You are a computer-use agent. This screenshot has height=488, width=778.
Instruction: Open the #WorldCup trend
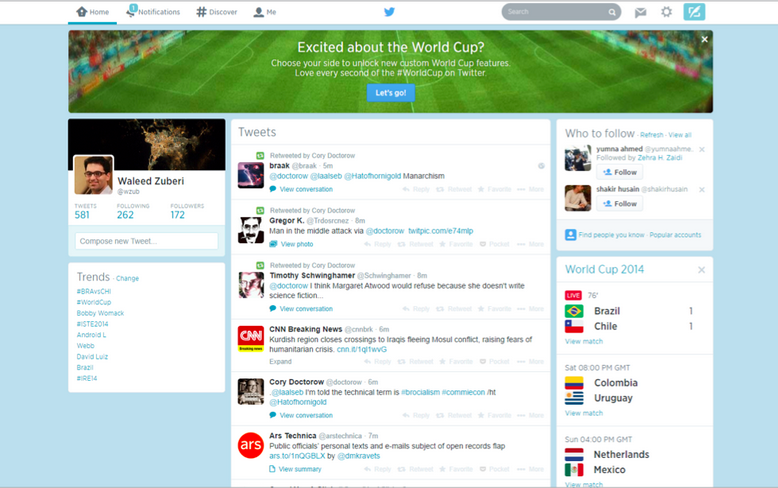tap(94, 303)
